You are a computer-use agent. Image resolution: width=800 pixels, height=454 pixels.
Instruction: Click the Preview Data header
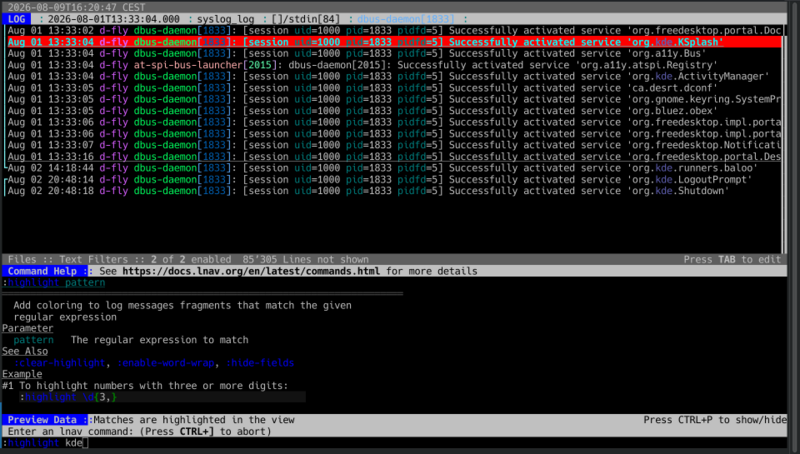[x=45, y=420]
